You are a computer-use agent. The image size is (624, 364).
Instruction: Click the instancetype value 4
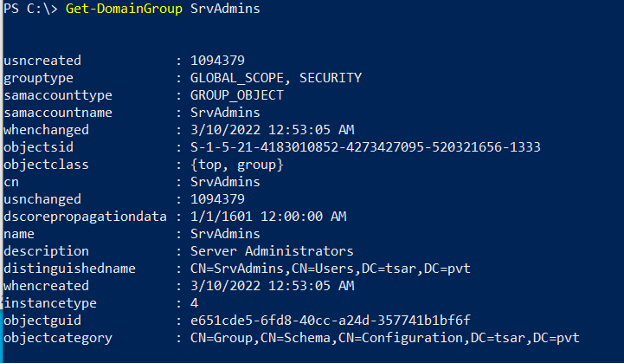194,303
